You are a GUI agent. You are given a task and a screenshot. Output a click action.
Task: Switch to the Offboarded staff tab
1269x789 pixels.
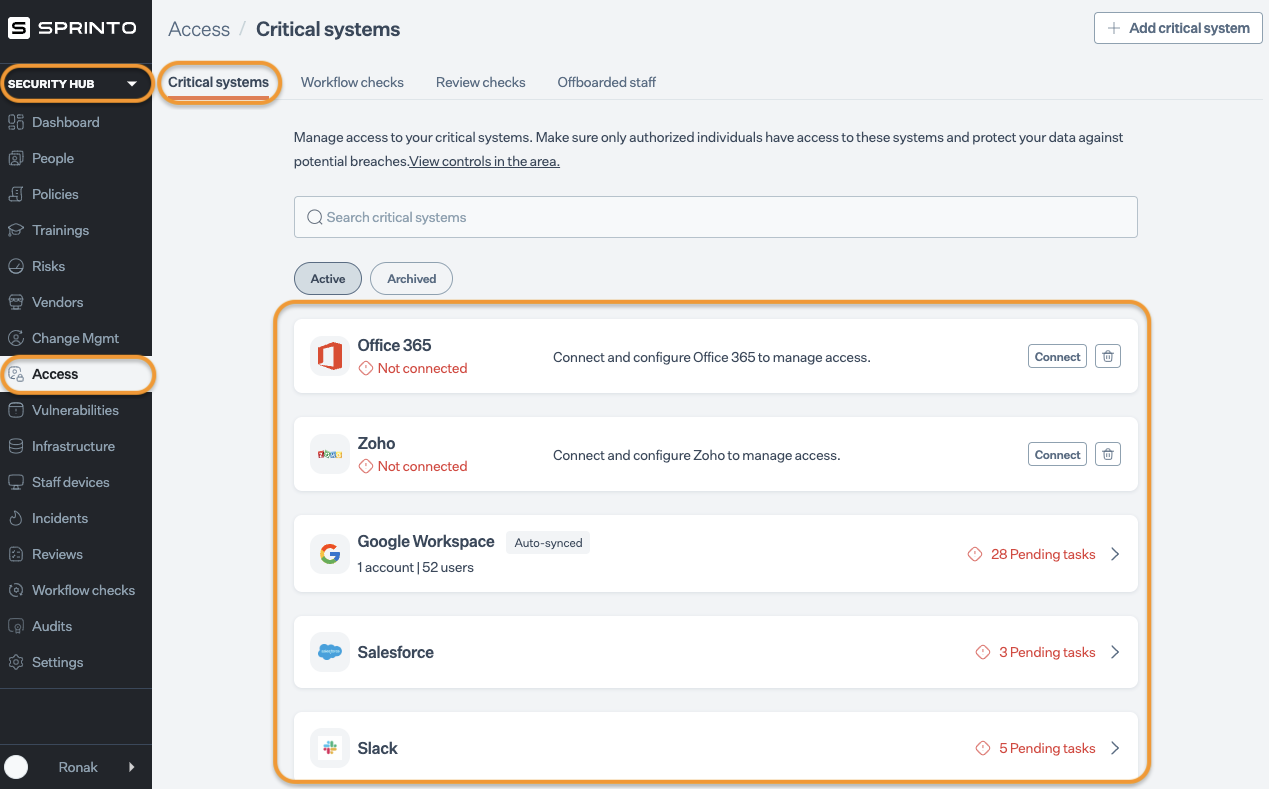pyautogui.click(x=607, y=82)
